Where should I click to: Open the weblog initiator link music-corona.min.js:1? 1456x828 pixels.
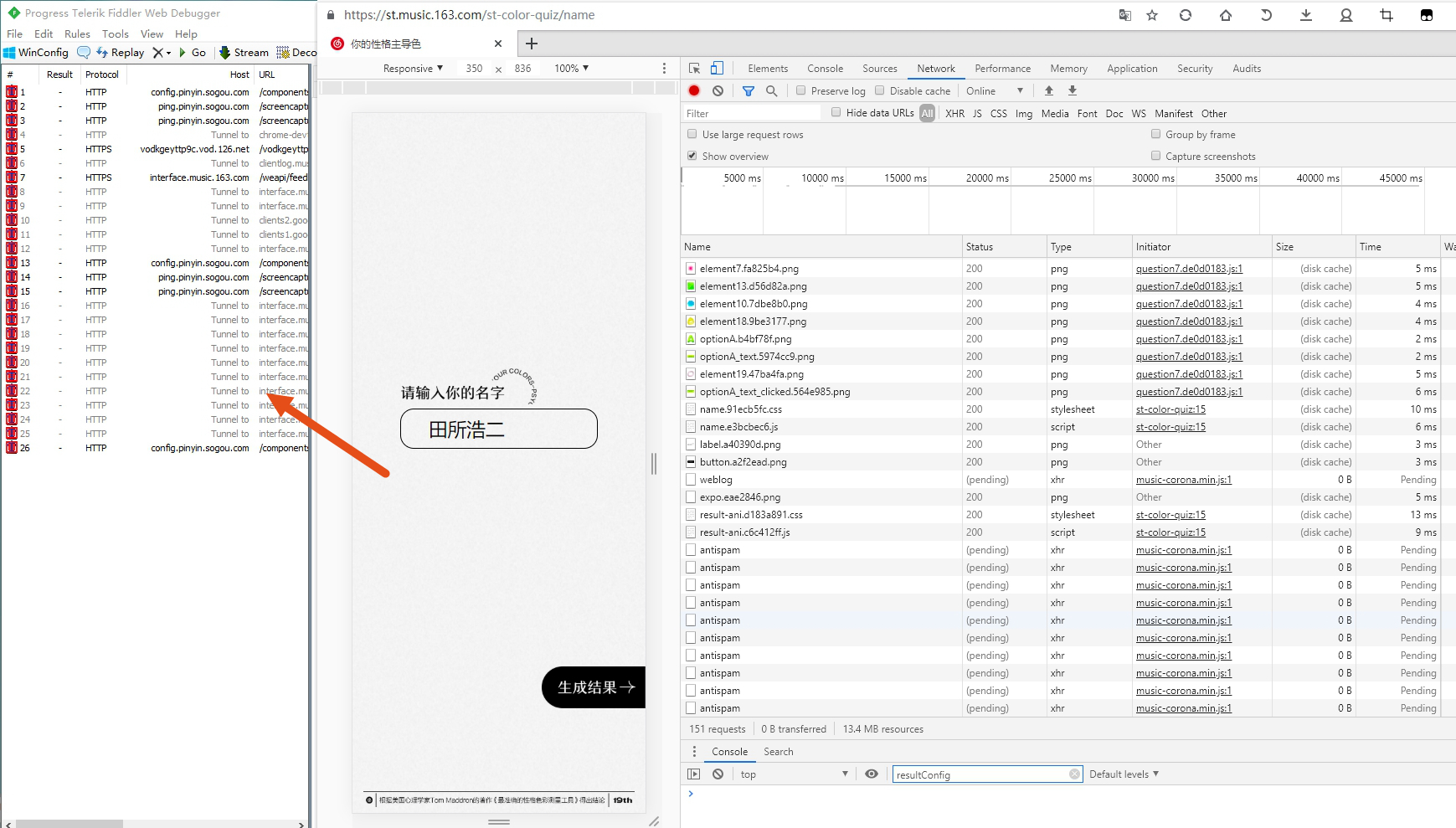(1184, 480)
